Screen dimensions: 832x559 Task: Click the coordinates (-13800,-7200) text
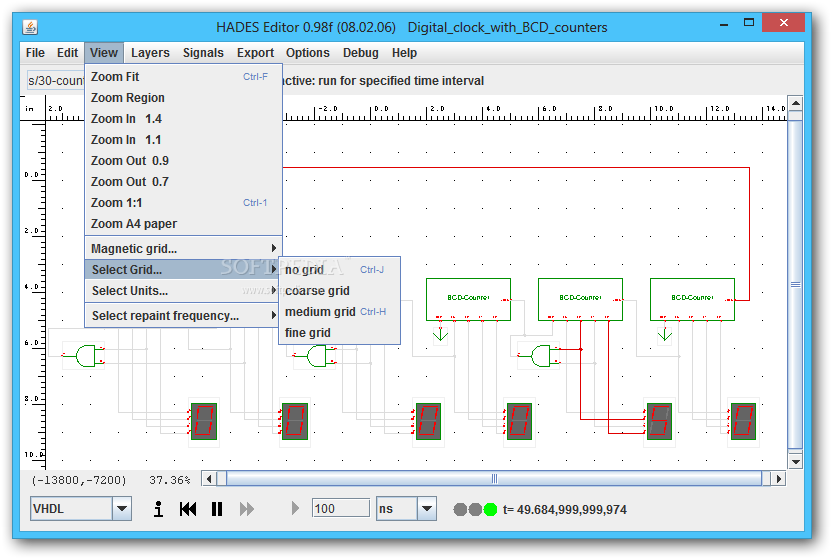click(x=79, y=480)
